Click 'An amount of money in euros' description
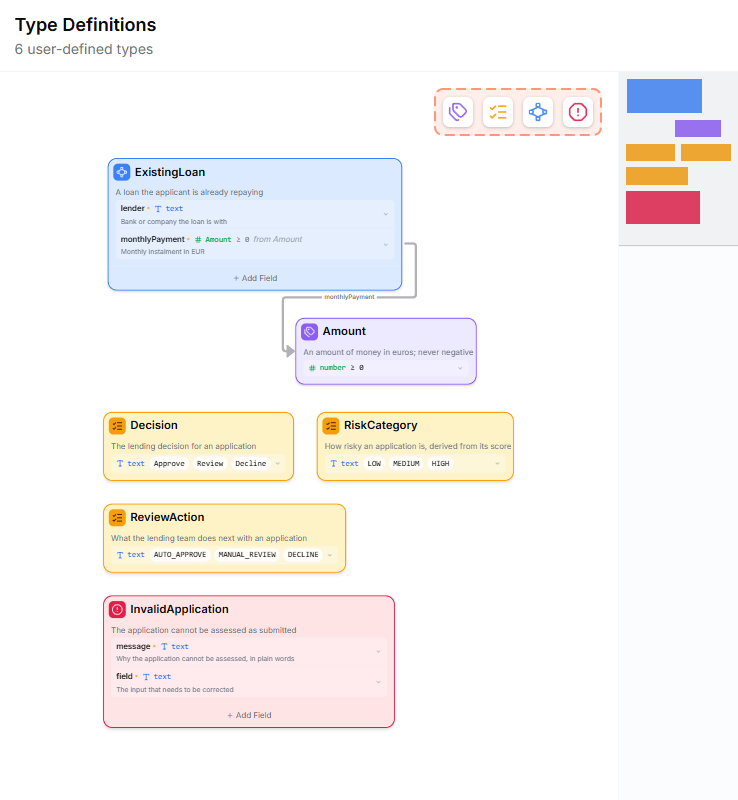 (x=388, y=352)
